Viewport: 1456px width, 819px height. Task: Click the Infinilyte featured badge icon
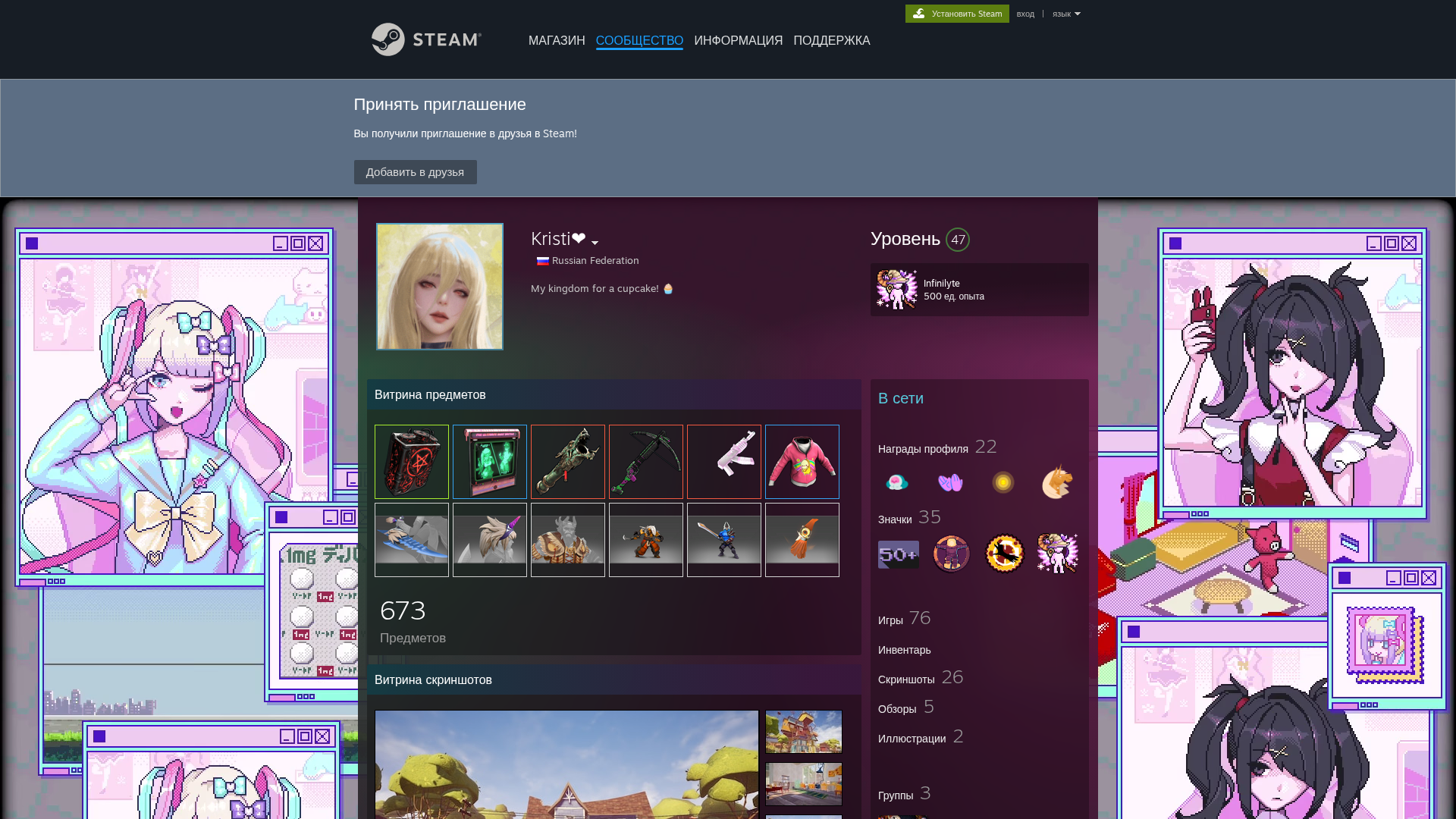point(897,290)
